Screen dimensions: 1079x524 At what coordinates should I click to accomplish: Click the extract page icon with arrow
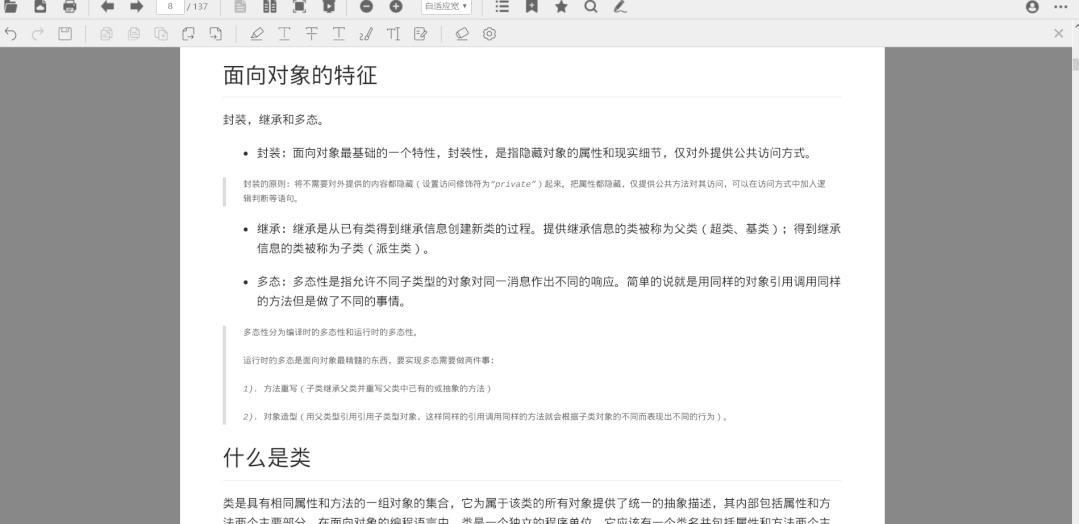tap(215, 34)
